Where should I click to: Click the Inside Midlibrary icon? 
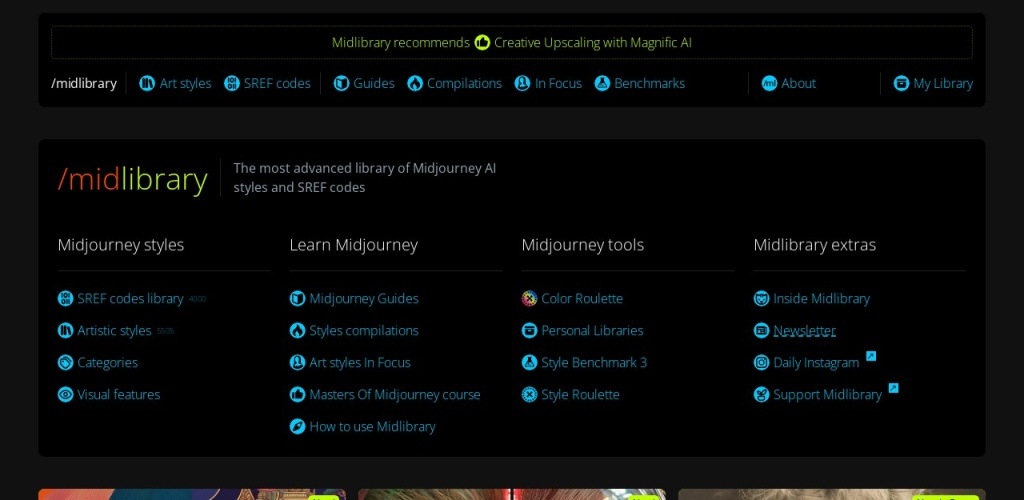coord(762,299)
